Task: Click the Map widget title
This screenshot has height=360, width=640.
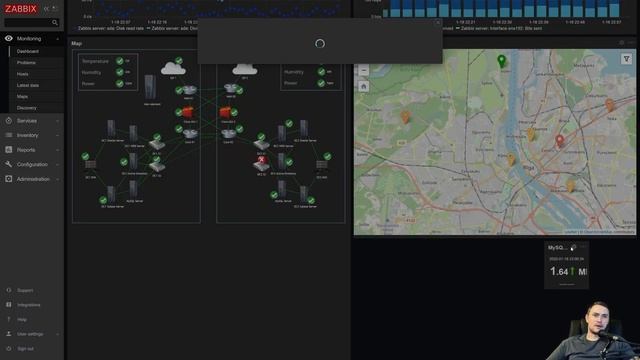Action: click(x=76, y=43)
